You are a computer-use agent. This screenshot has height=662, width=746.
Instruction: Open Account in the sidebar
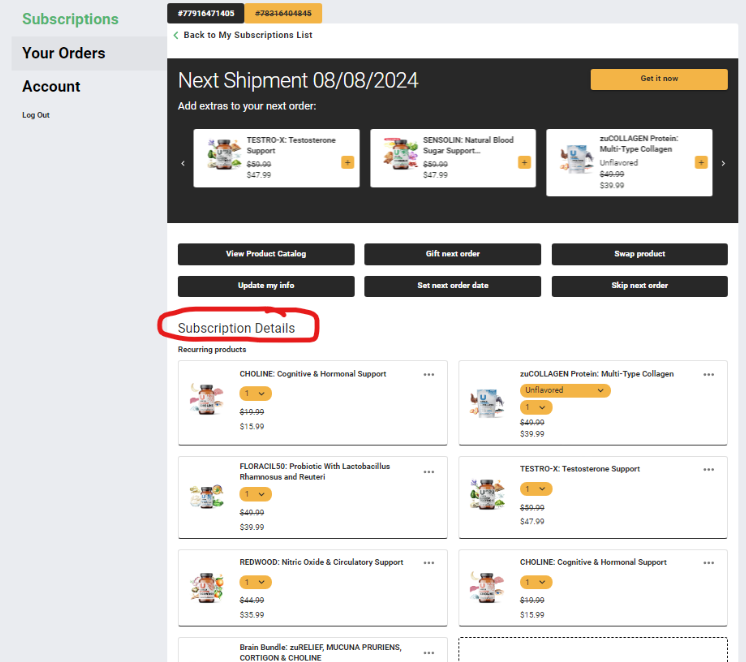pos(51,87)
